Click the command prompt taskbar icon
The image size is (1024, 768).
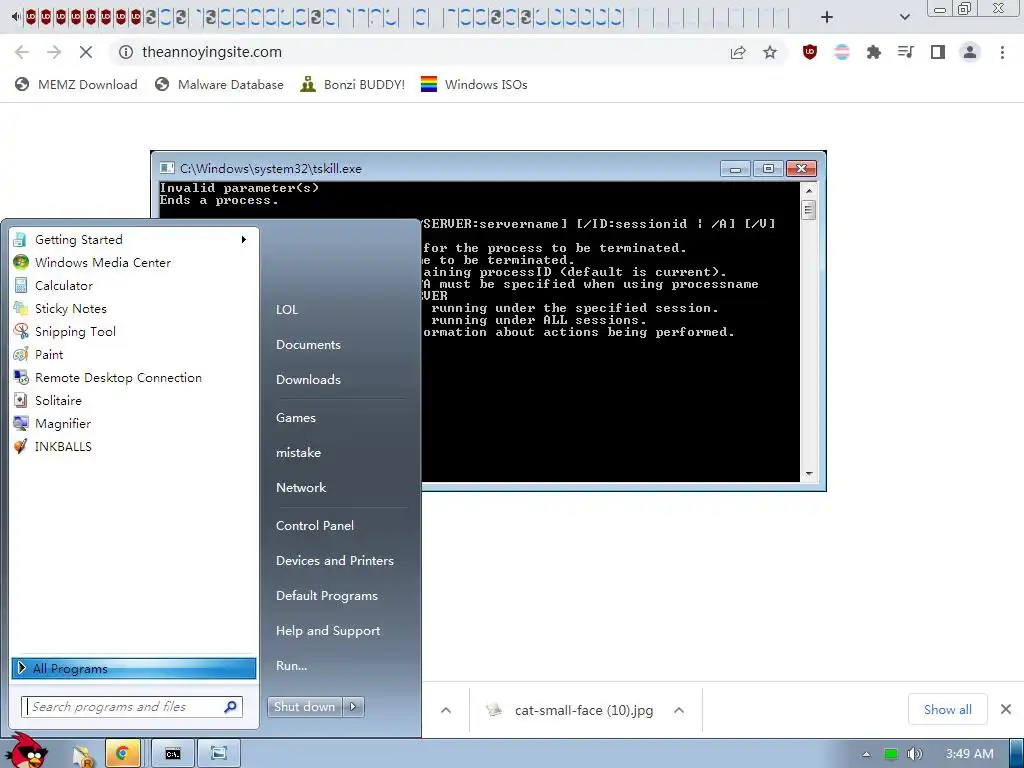coord(172,754)
